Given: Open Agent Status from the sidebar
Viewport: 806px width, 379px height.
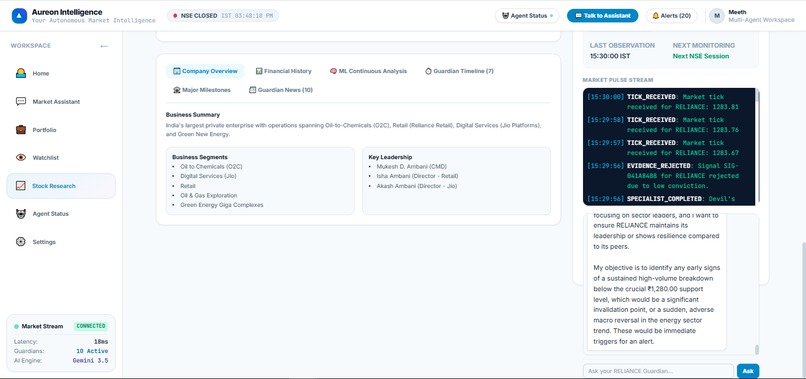Looking at the screenshot, I should coord(61,214).
